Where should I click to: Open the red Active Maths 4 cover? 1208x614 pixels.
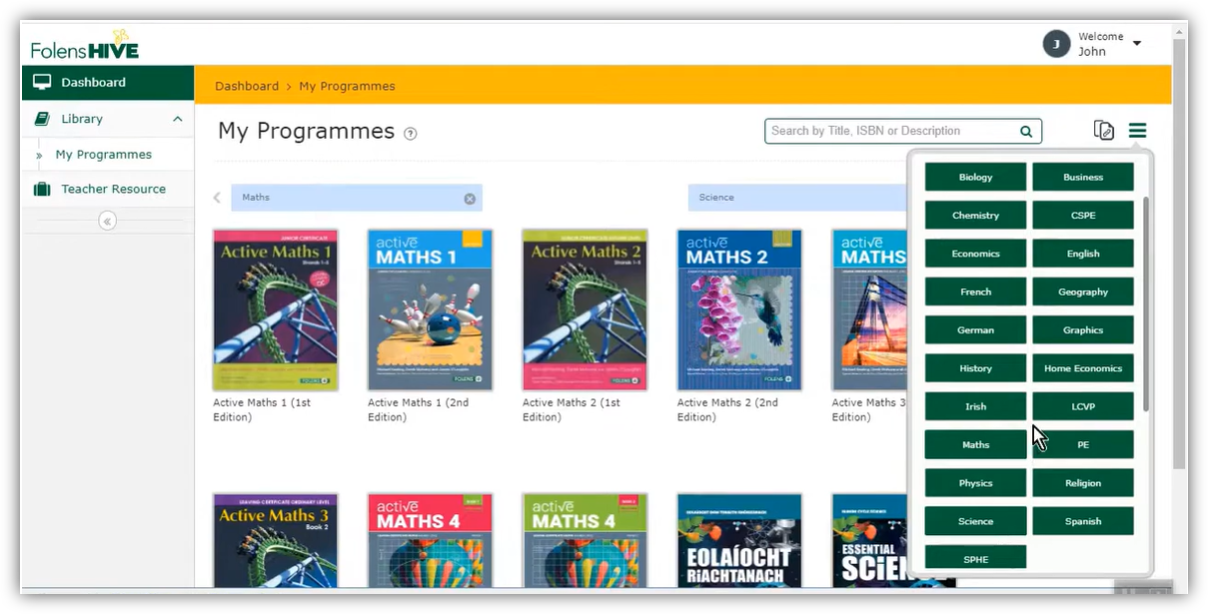point(430,540)
